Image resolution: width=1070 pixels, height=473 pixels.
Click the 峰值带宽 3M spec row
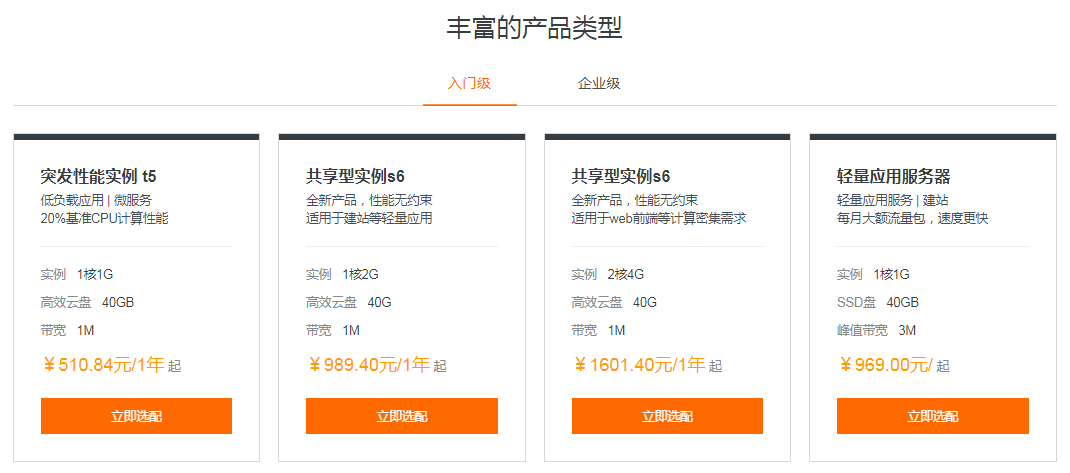coord(876,330)
